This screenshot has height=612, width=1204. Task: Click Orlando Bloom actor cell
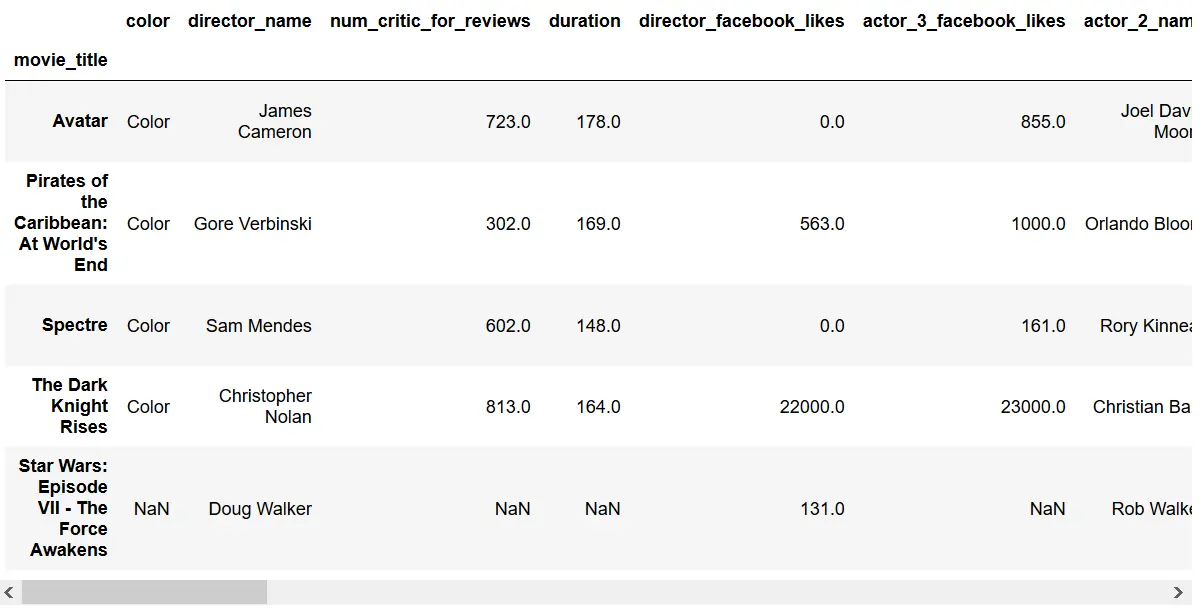pos(1138,224)
